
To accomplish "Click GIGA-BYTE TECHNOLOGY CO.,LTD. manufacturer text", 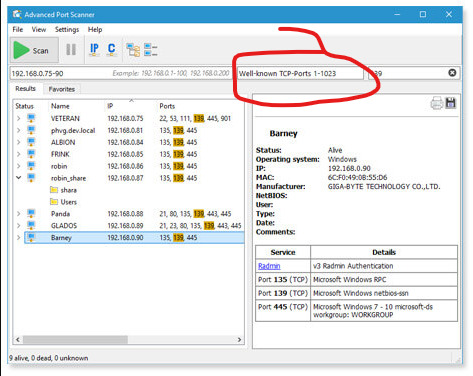I will 384,186.
